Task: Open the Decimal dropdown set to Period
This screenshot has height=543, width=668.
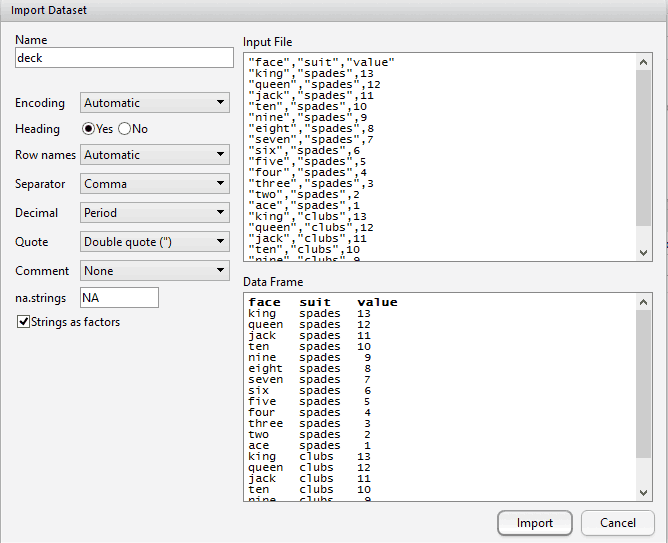Action: (155, 213)
